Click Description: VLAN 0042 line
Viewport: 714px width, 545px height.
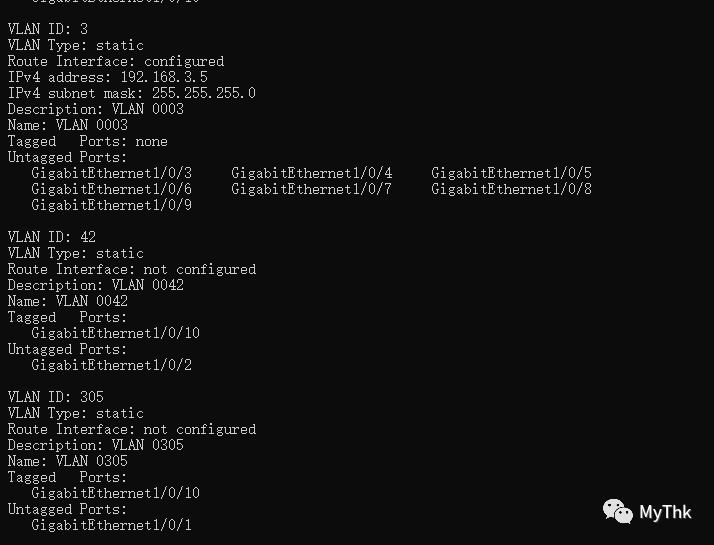(96, 285)
